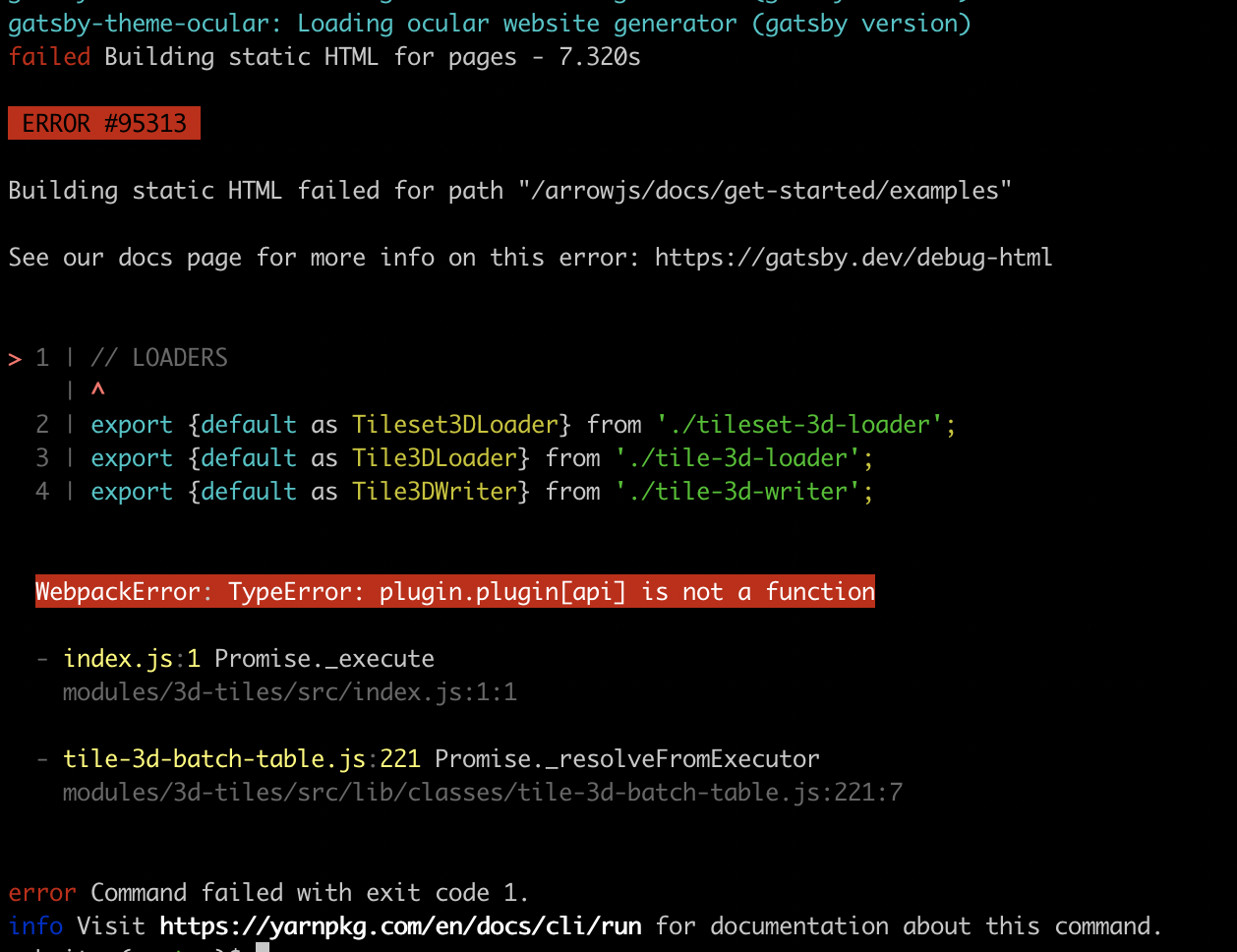Select the highlighted WebpackError TypeError message
Image resolution: width=1237 pixels, height=952 pixels.
pos(454,591)
